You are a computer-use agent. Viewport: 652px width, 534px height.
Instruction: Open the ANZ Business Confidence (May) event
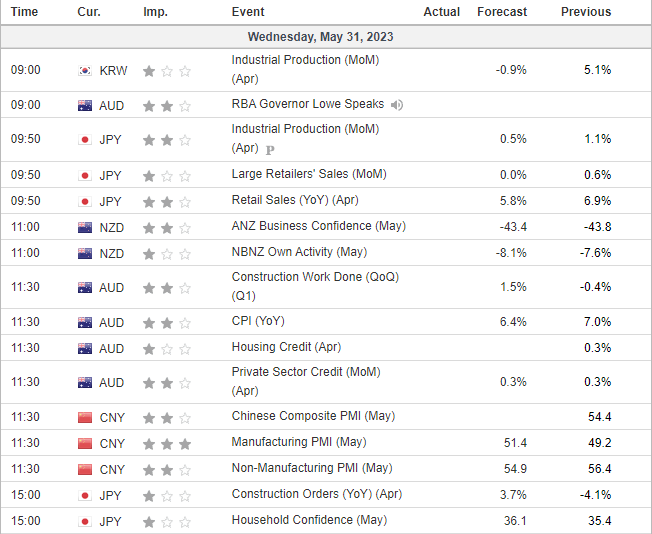319,226
